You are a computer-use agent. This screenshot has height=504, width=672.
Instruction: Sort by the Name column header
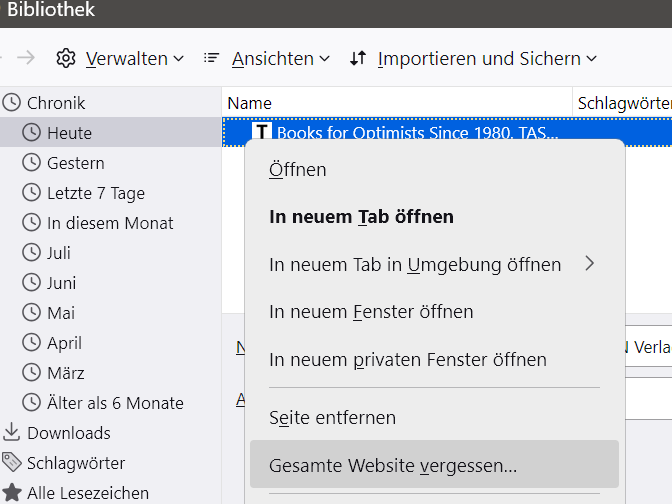point(249,103)
